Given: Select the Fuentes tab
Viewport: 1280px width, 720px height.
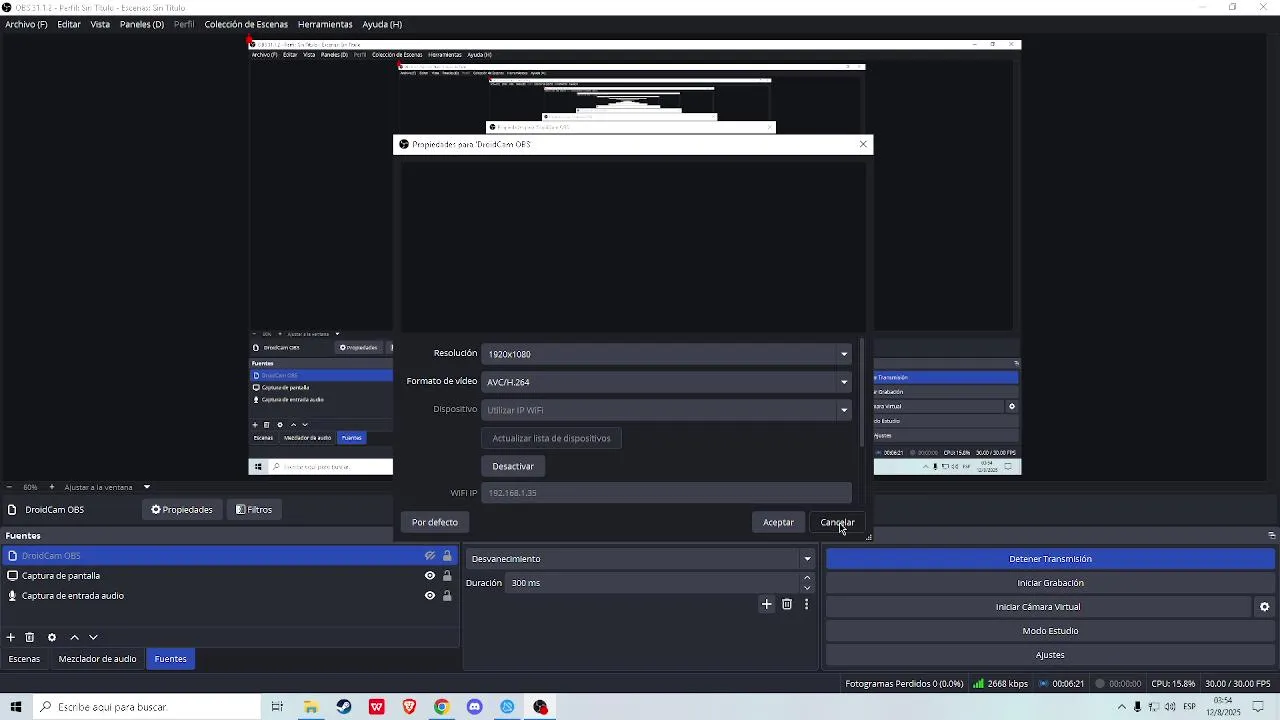Looking at the screenshot, I should pos(170,659).
